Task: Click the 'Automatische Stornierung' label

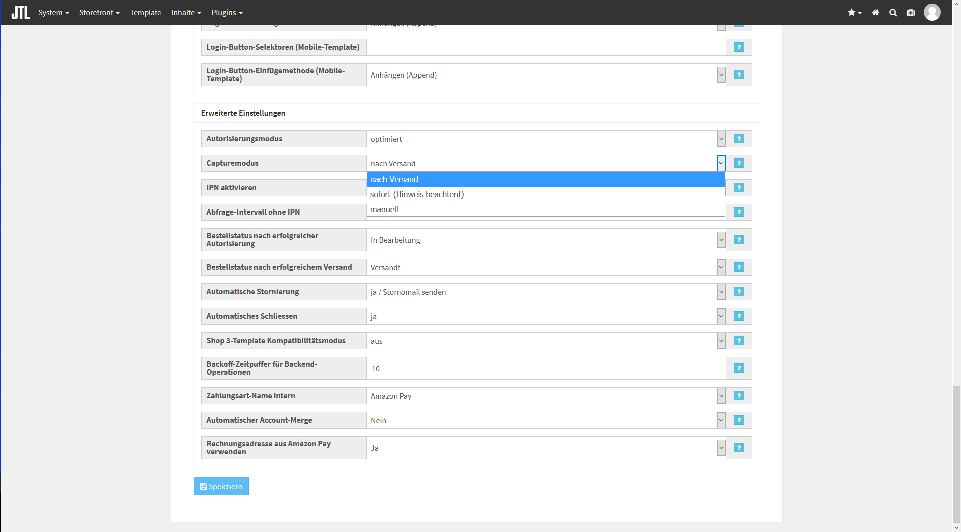Action: click(253, 292)
